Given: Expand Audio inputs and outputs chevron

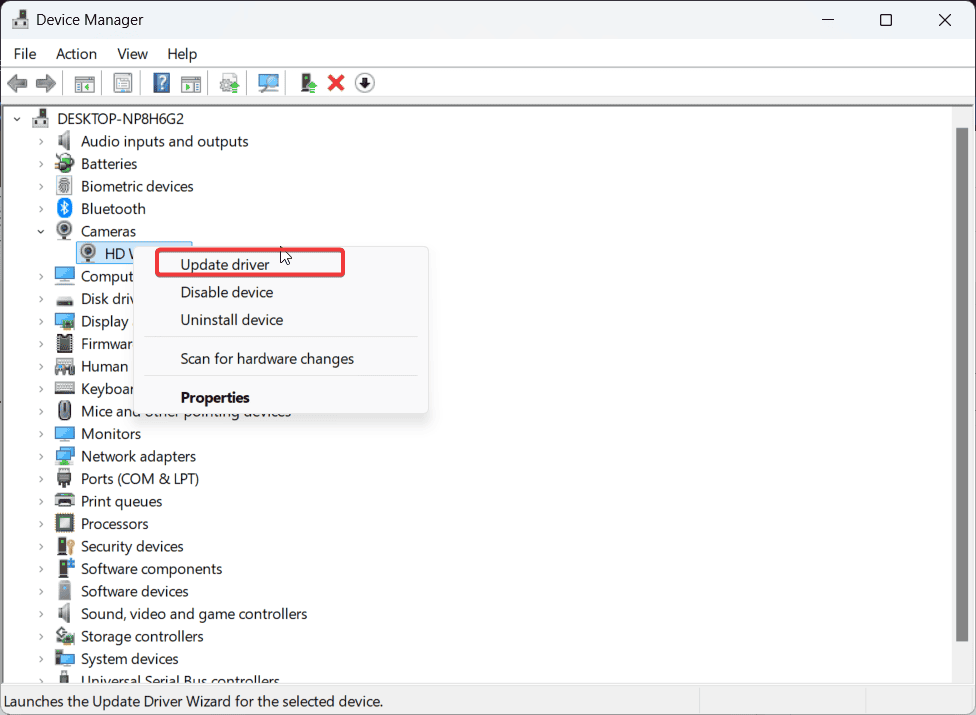Looking at the screenshot, I should 41,141.
